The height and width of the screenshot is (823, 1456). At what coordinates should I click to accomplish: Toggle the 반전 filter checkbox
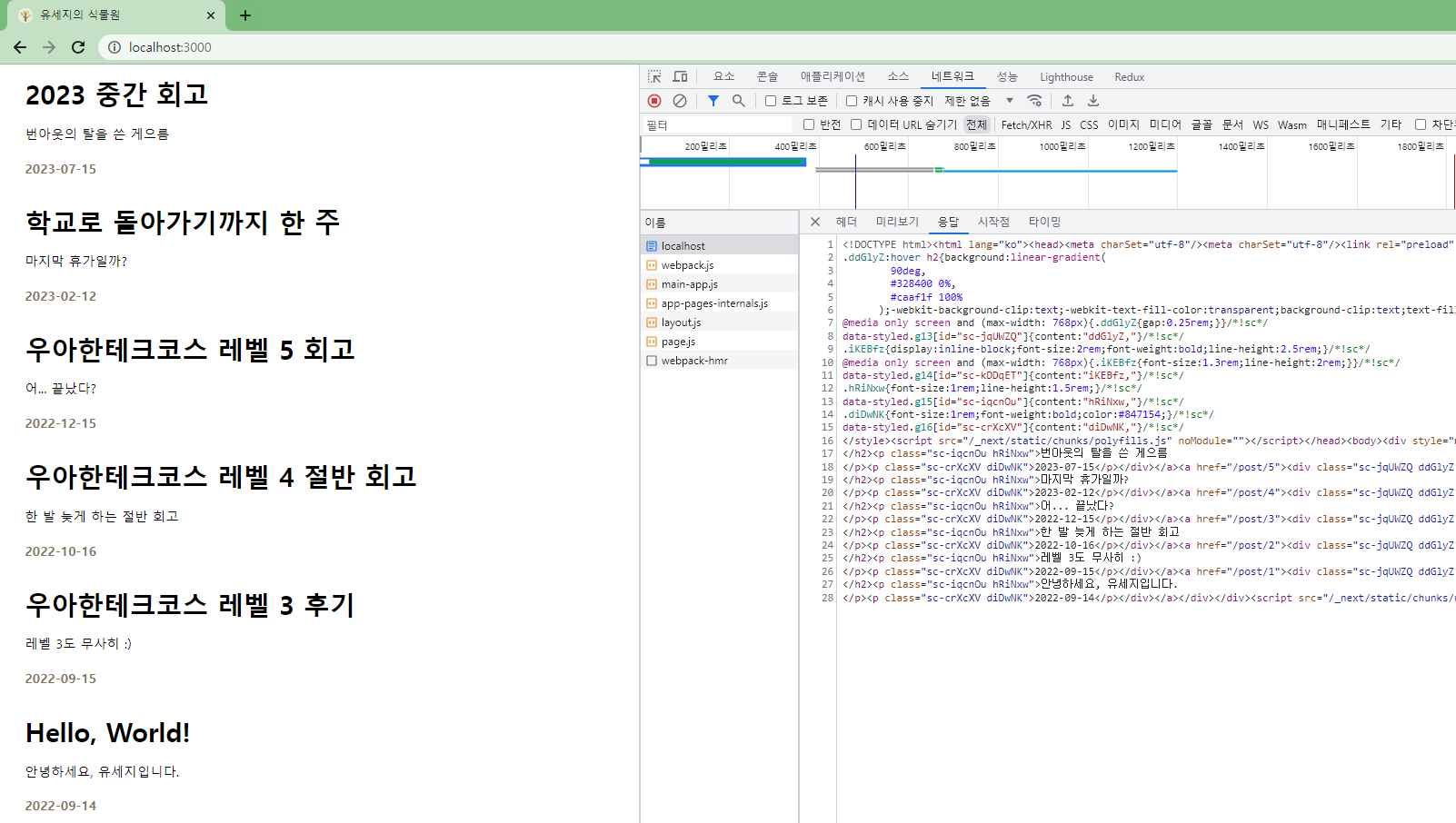click(809, 124)
